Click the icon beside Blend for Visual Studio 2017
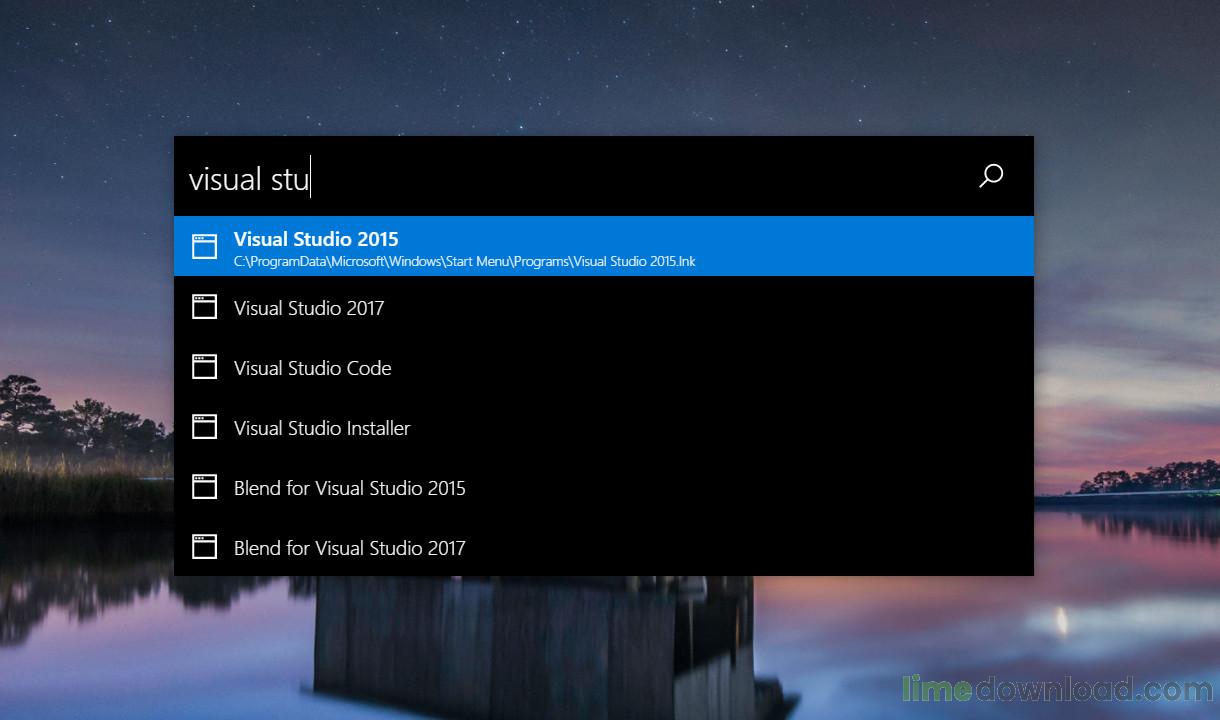The height and width of the screenshot is (720, 1220). point(204,547)
